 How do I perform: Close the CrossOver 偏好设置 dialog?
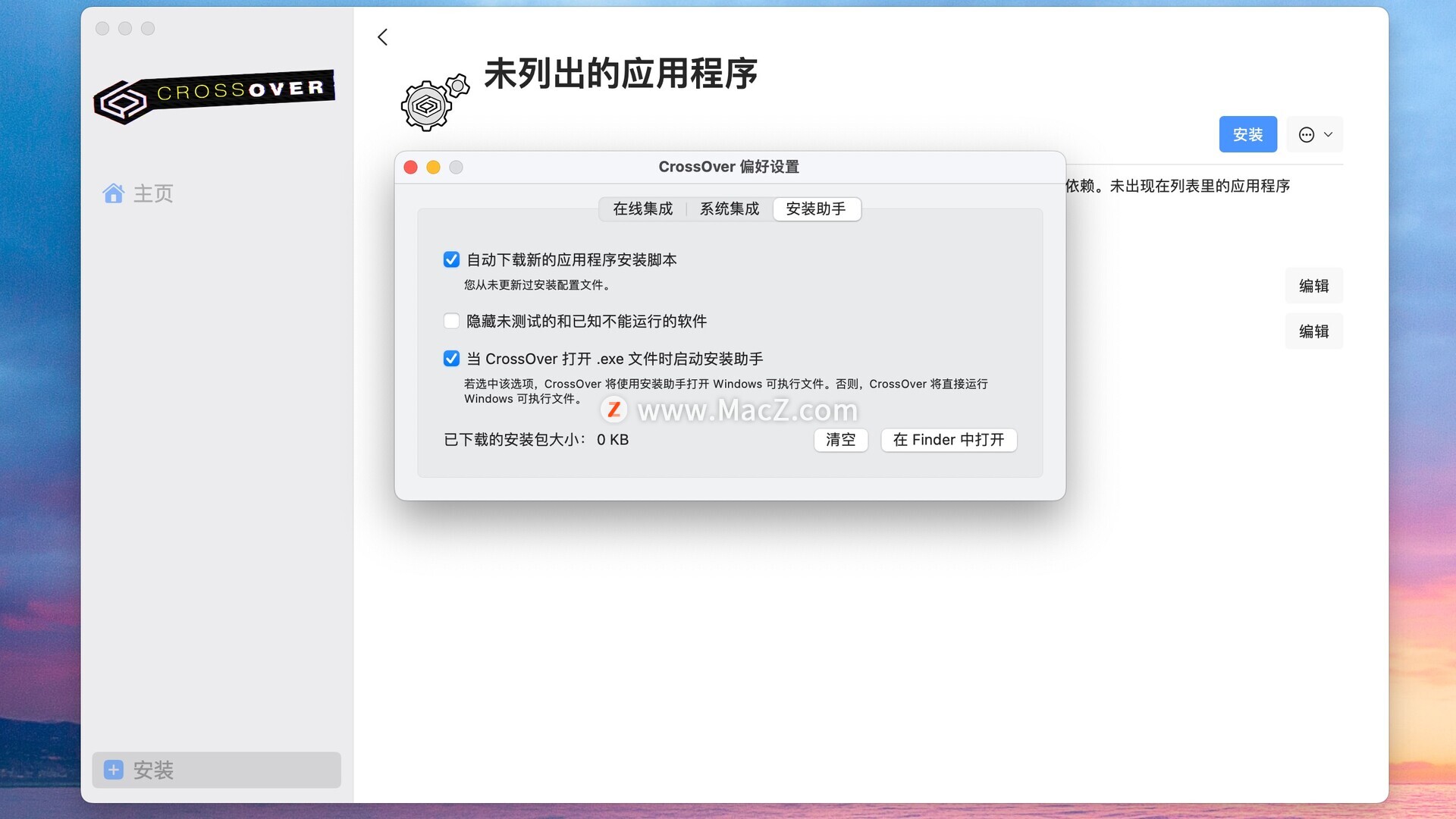[410, 167]
